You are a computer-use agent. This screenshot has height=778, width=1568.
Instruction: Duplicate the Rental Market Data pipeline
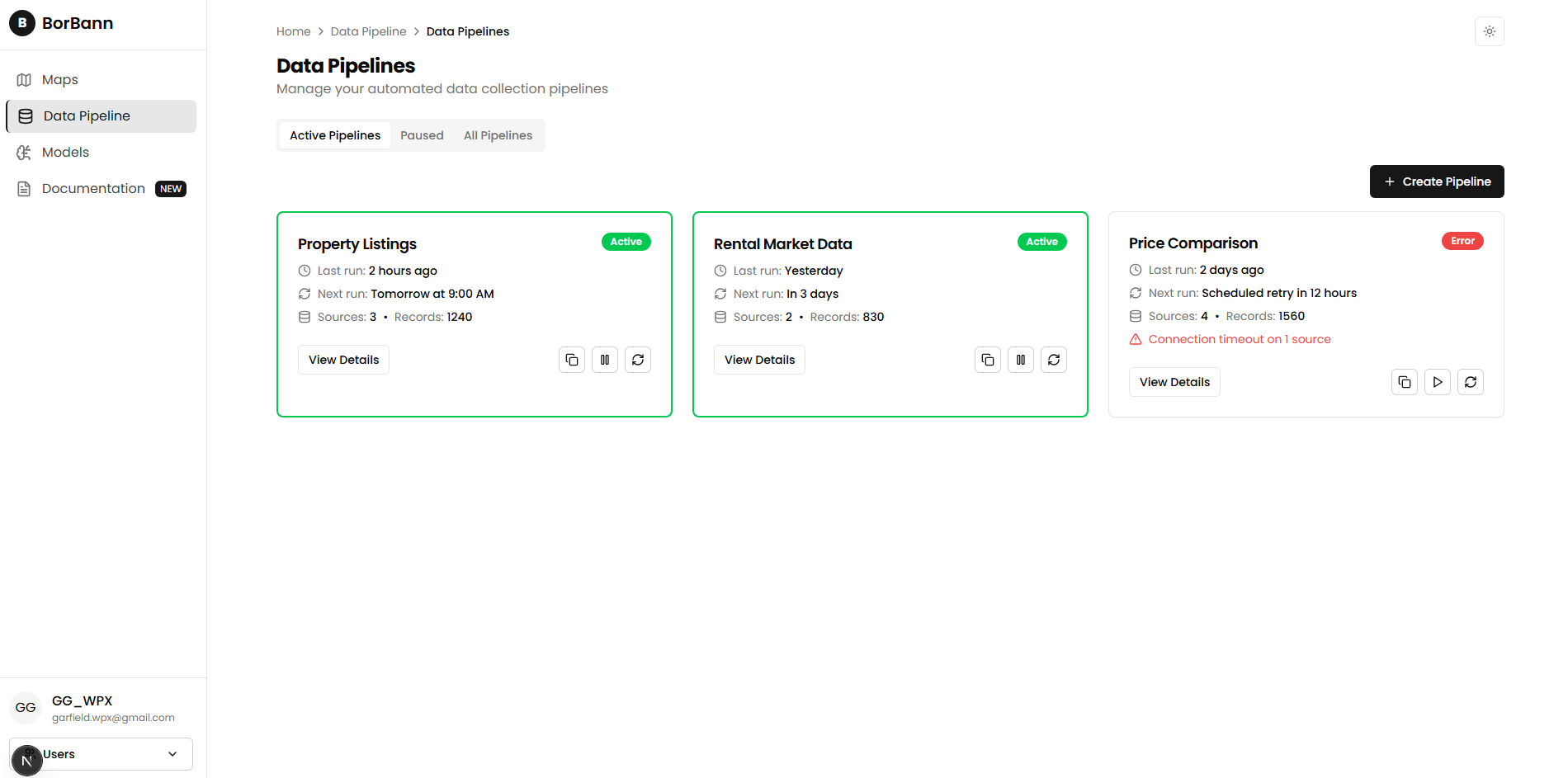(988, 360)
